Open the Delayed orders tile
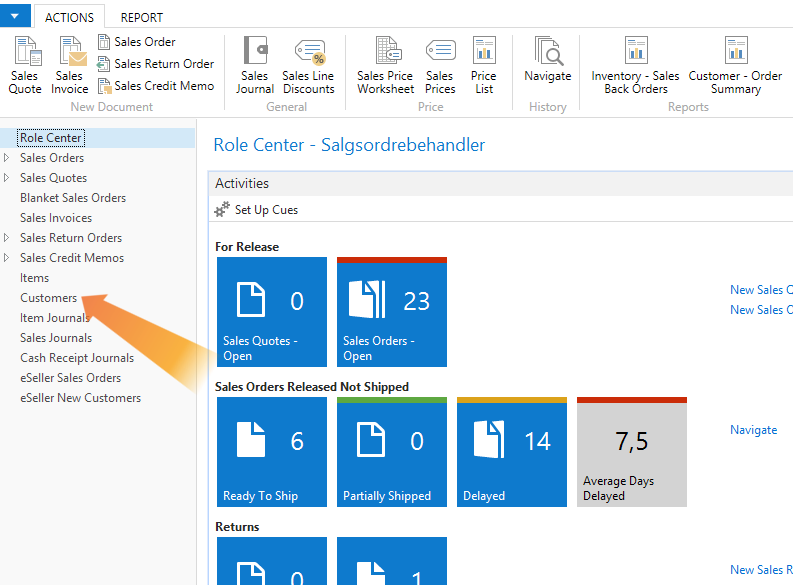The height and width of the screenshot is (585, 793). [x=512, y=452]
